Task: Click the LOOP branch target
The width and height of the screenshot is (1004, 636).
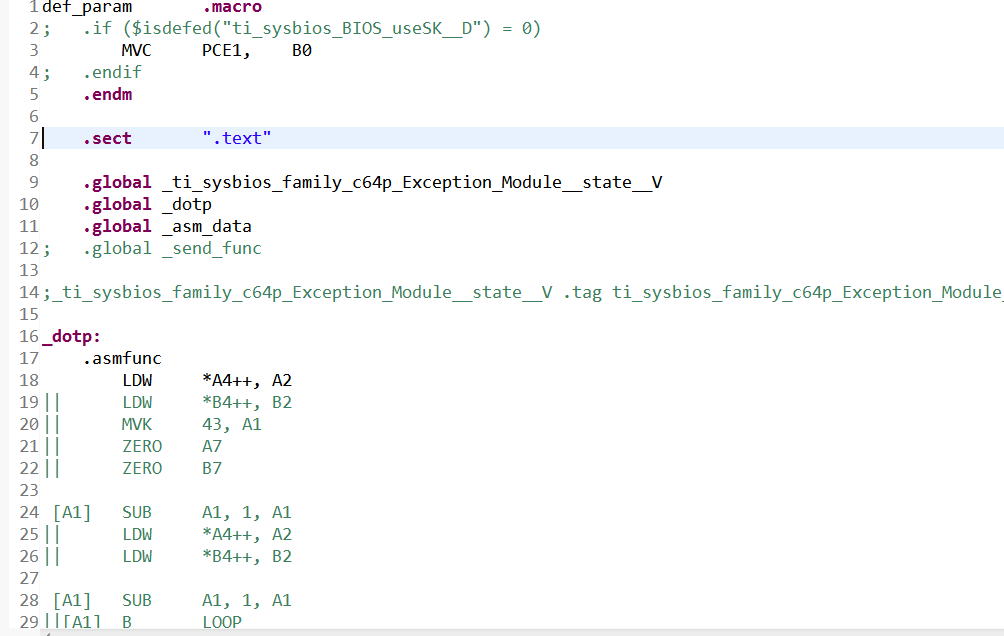Action: (x=222, y=622)
